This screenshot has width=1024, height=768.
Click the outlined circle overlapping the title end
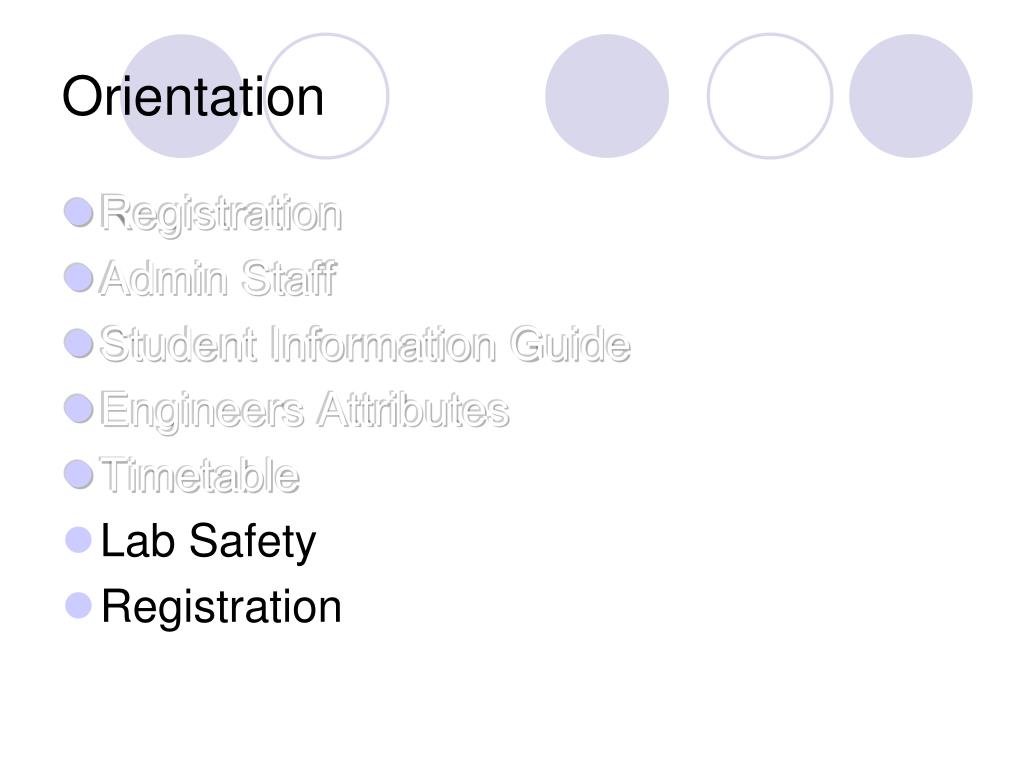(x=327, y=96)
